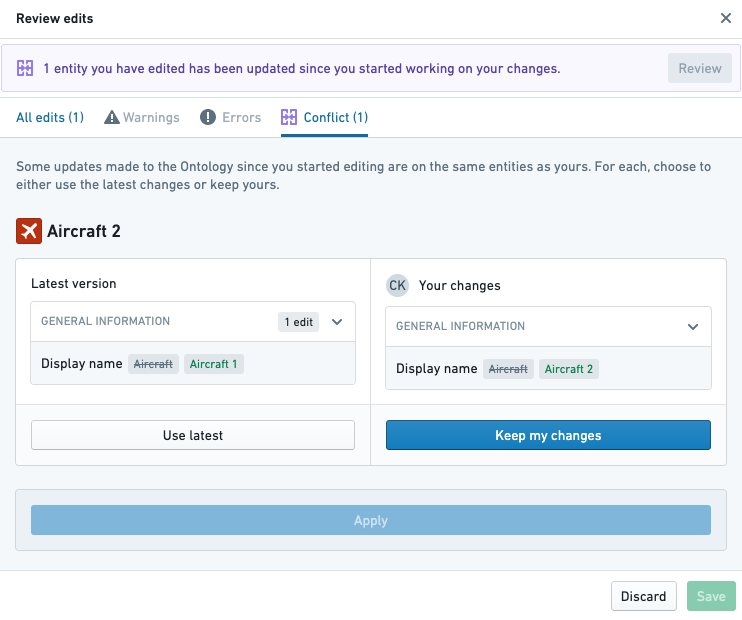Collapse Your changes General Information chevron
Viewport: 742px width, 620px height.
pyautogui.click(x=693, y=327)
